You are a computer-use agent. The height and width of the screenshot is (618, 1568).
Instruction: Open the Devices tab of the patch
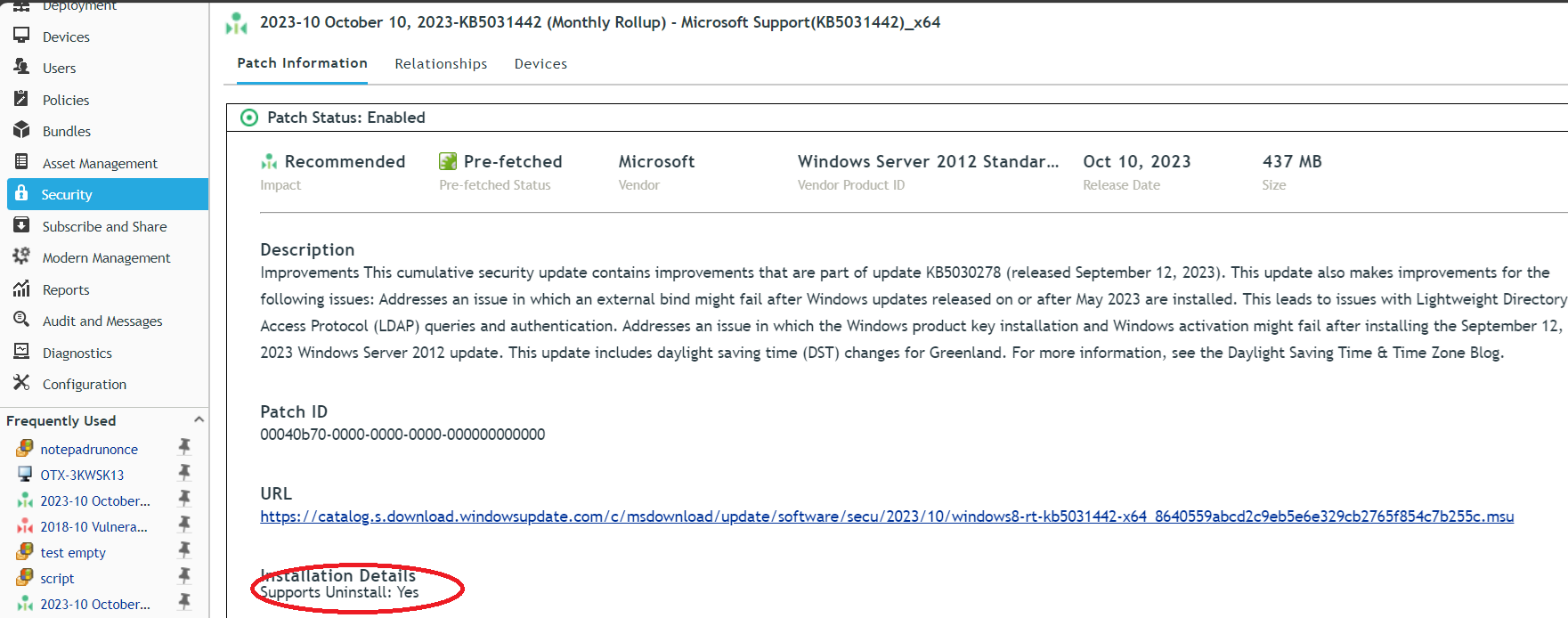pyautogui.click(x=540, y=63)
